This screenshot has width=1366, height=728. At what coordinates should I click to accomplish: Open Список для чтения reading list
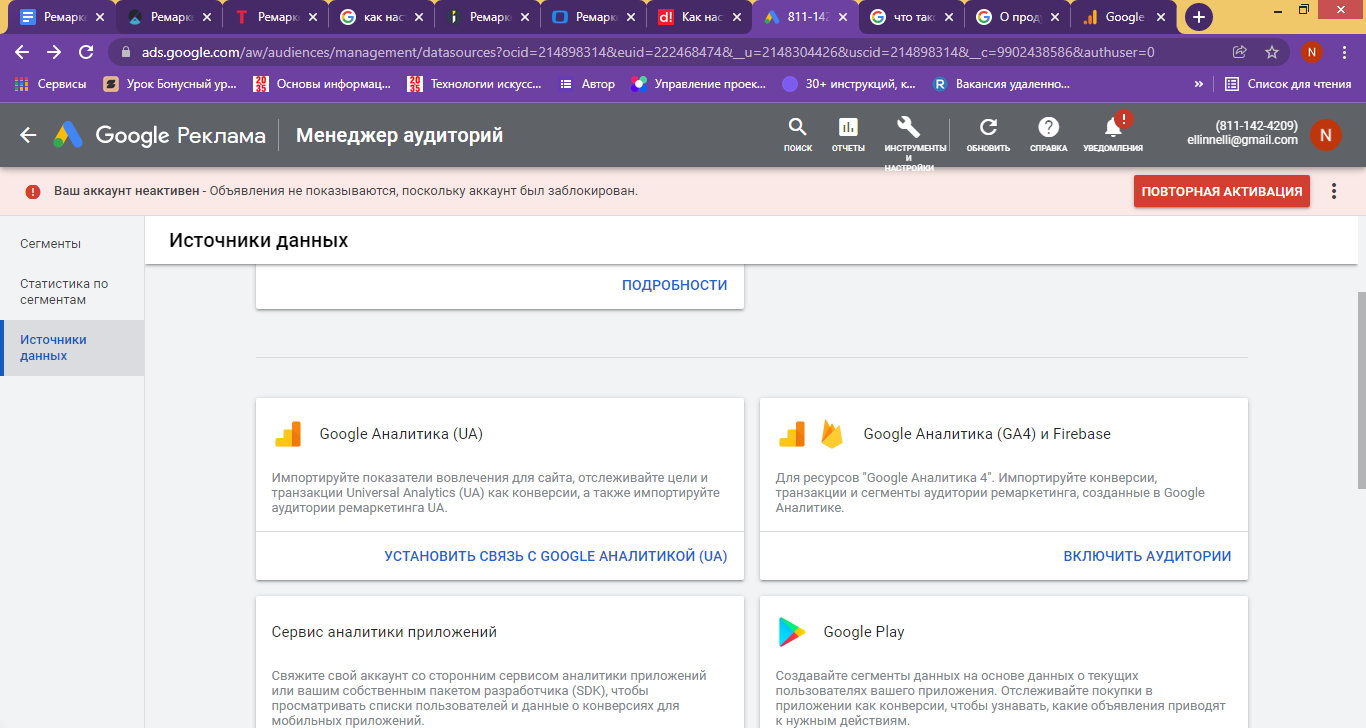pyautogui.click(x=1288, y=84)
